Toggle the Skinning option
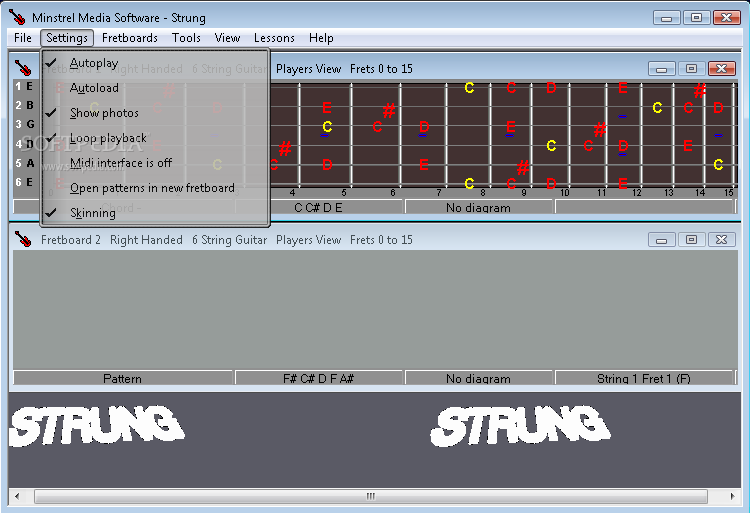This screenshot has height=513, width=750. pos(155,213)
